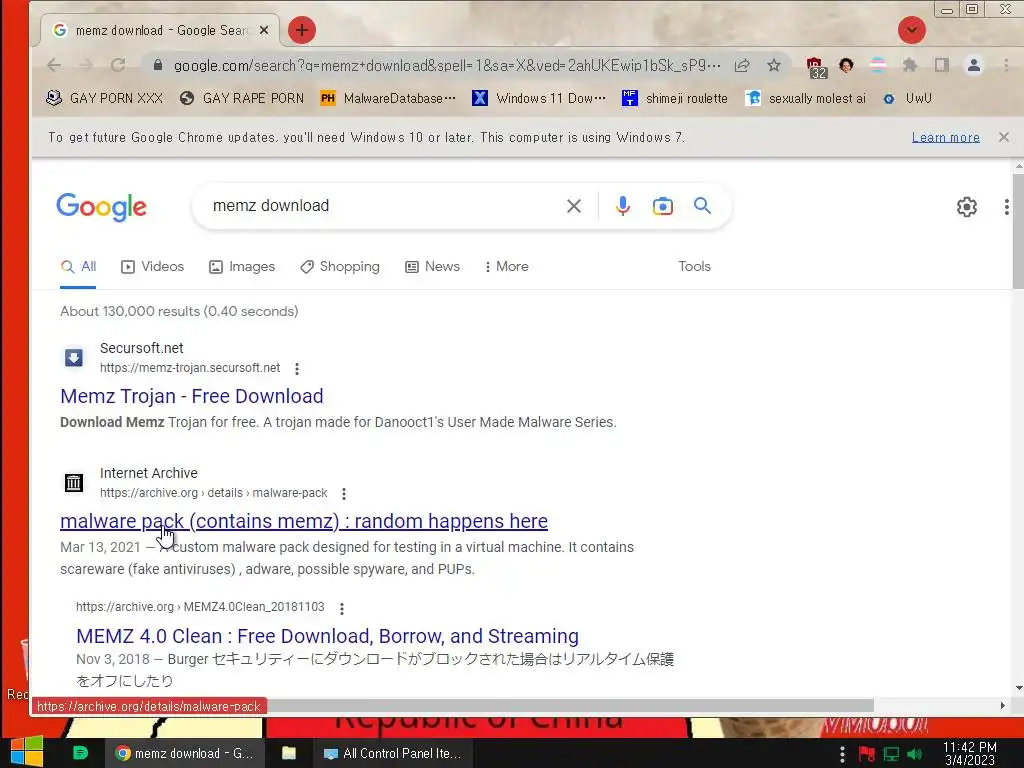Open the Chrome profile avatar
Screen dimensions: 1024x768
pos(974,65)
